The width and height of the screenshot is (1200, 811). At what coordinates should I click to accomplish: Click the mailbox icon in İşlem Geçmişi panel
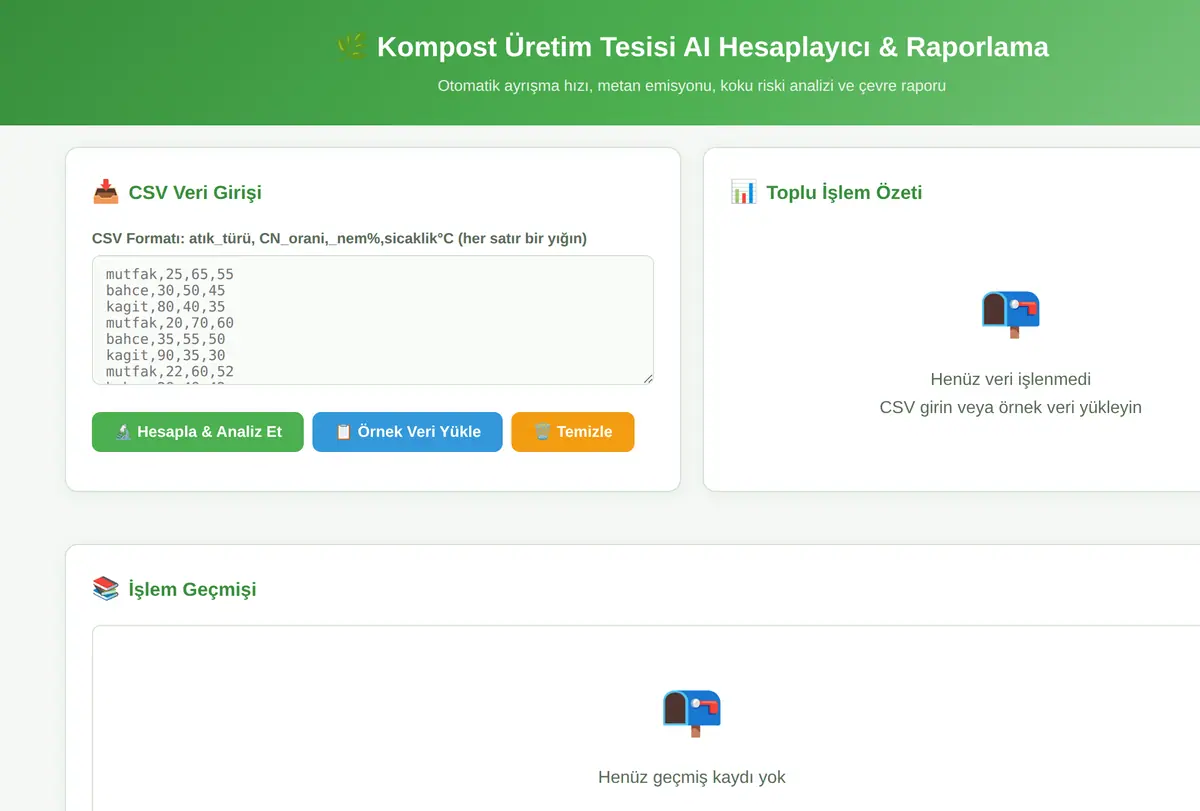[691, 712]
